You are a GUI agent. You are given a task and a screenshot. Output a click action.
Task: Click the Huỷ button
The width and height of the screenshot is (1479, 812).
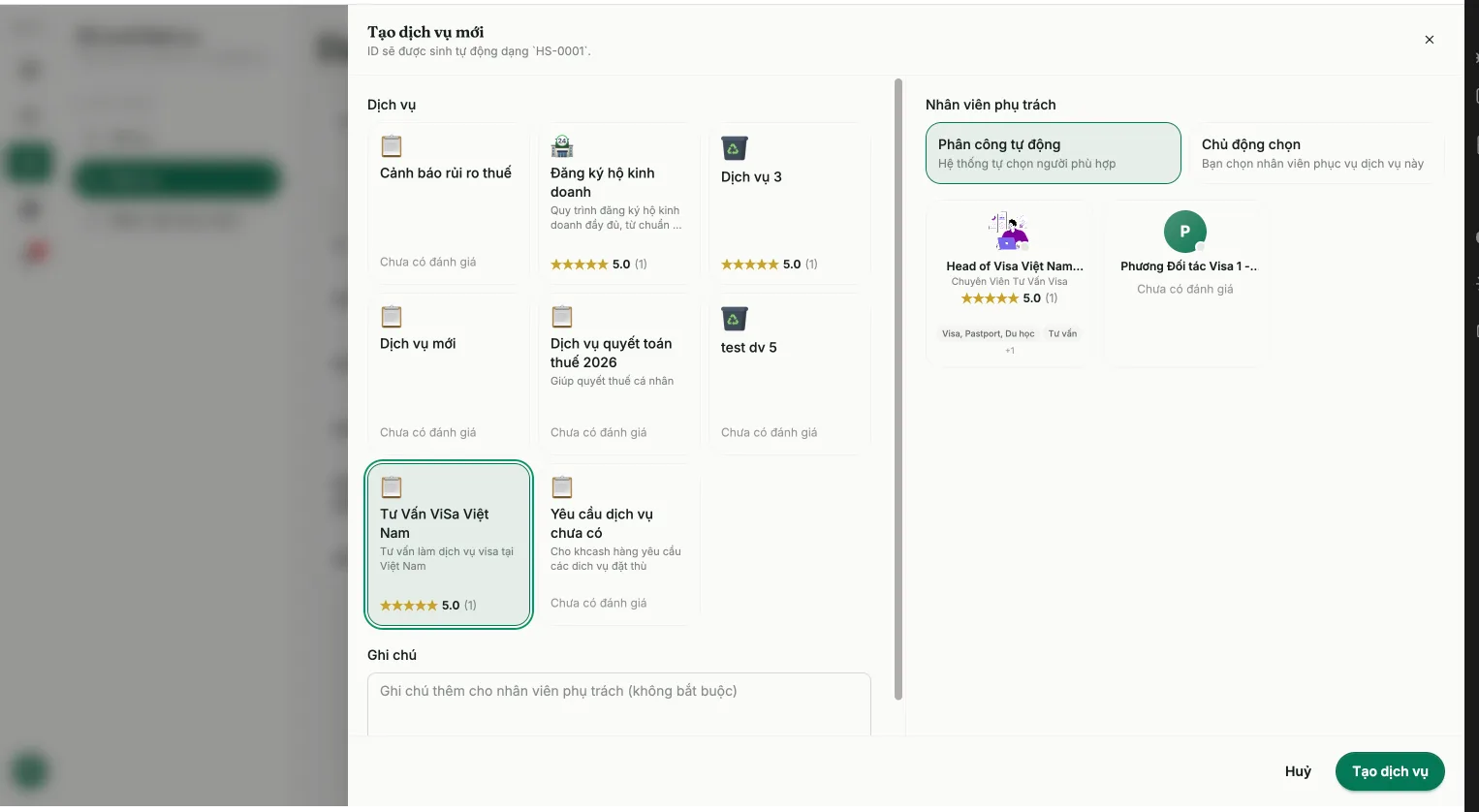pos(1298,771)
